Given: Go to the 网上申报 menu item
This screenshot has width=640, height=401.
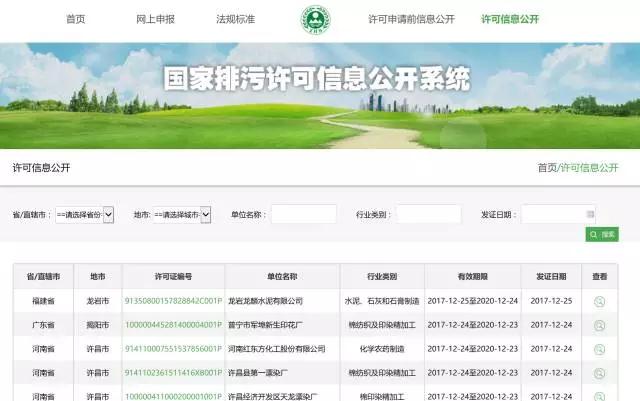Looking at the screenshot, I should pos(154,20).
